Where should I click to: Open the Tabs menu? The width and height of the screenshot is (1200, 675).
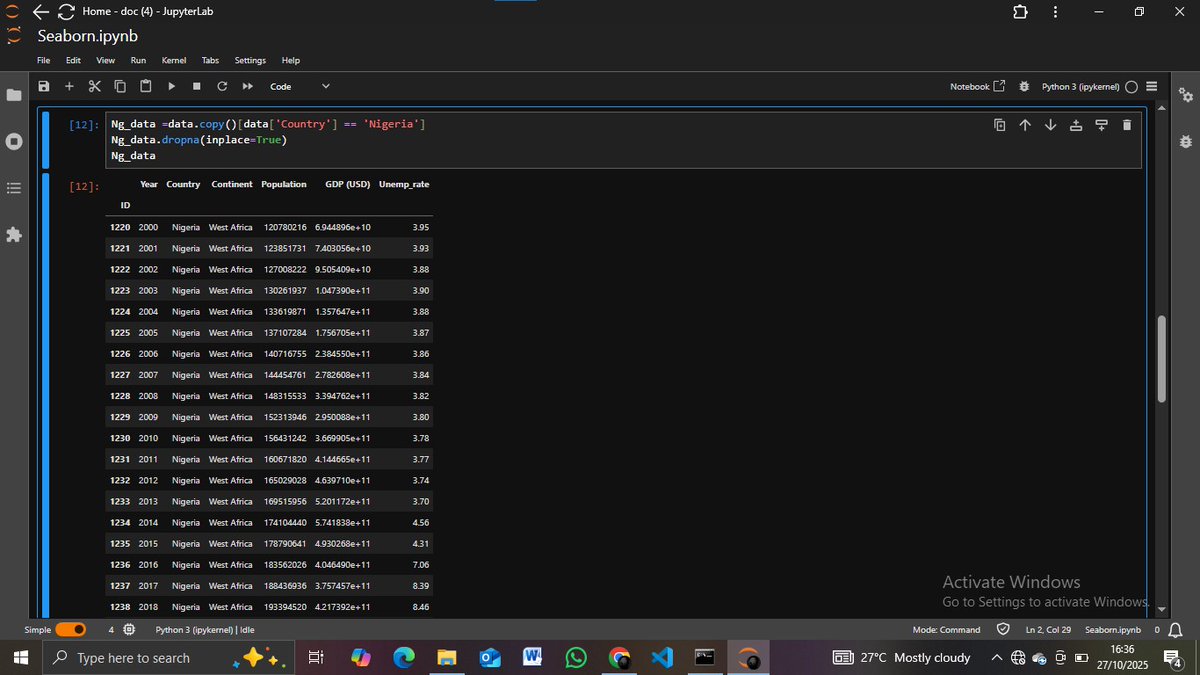[210, 61]
